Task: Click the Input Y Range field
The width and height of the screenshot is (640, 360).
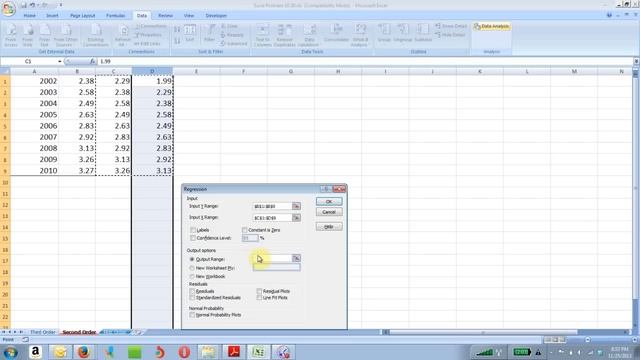Action: (272, 206)
